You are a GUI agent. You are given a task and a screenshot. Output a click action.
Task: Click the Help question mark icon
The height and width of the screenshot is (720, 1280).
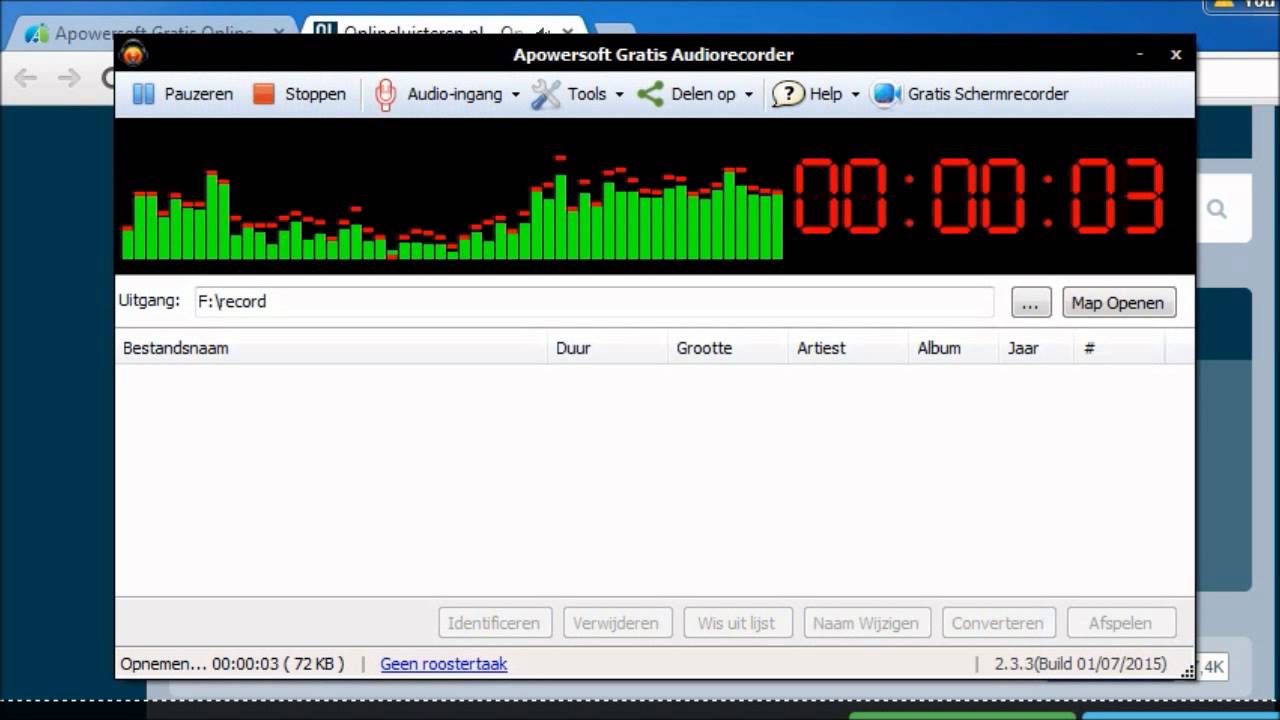[788, 94]
